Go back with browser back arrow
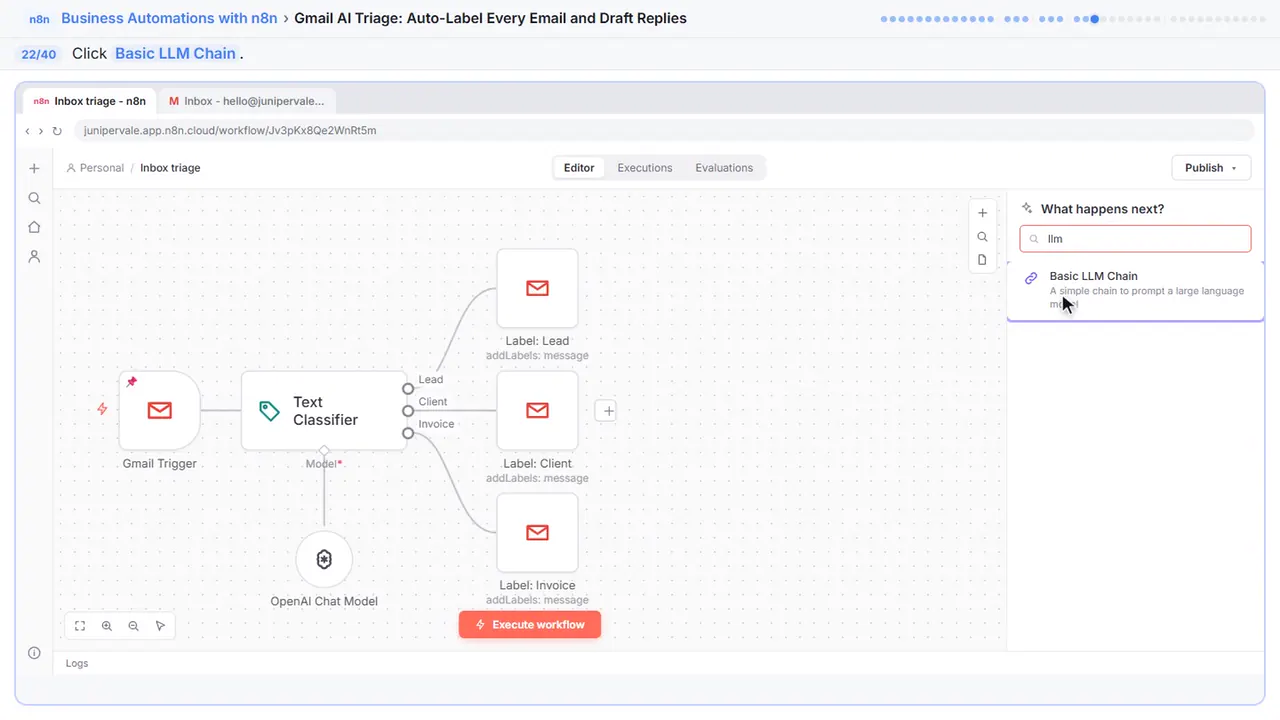Viewport: 1280px width, 720px height. point(27,131)
